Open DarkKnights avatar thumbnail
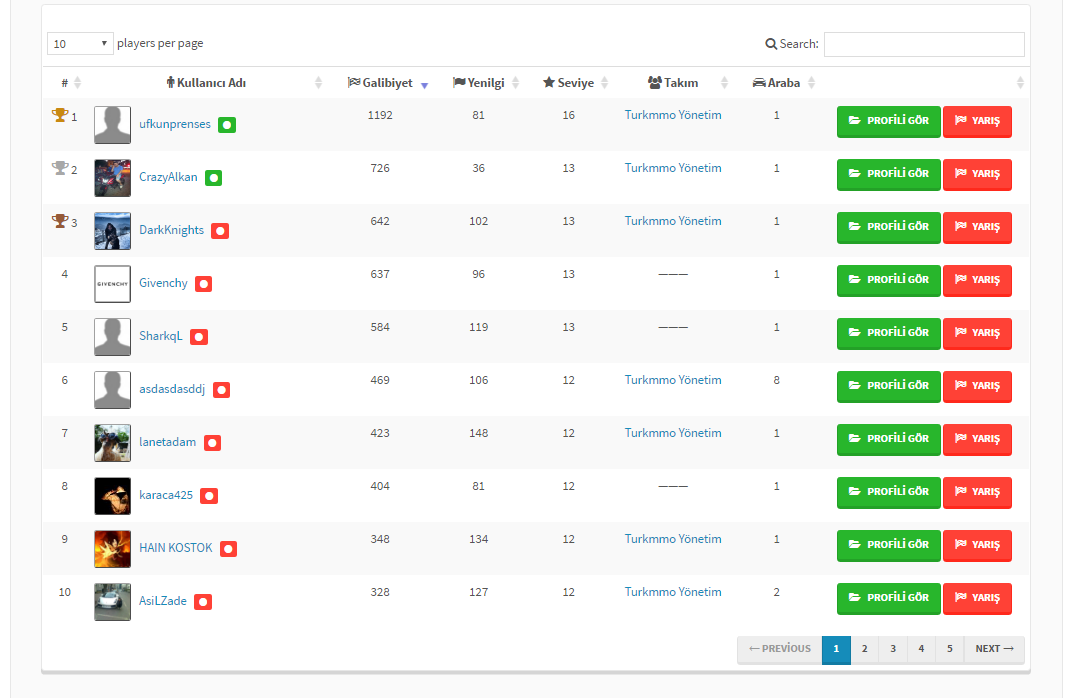The height and width of the screenshot is (698, 1079). 112,231
